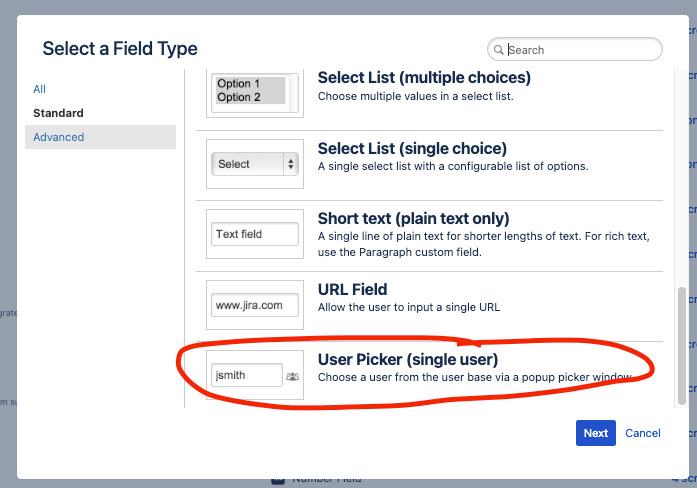Click the Next button
Screen dimensions: 697x488
tap(595, 433)
